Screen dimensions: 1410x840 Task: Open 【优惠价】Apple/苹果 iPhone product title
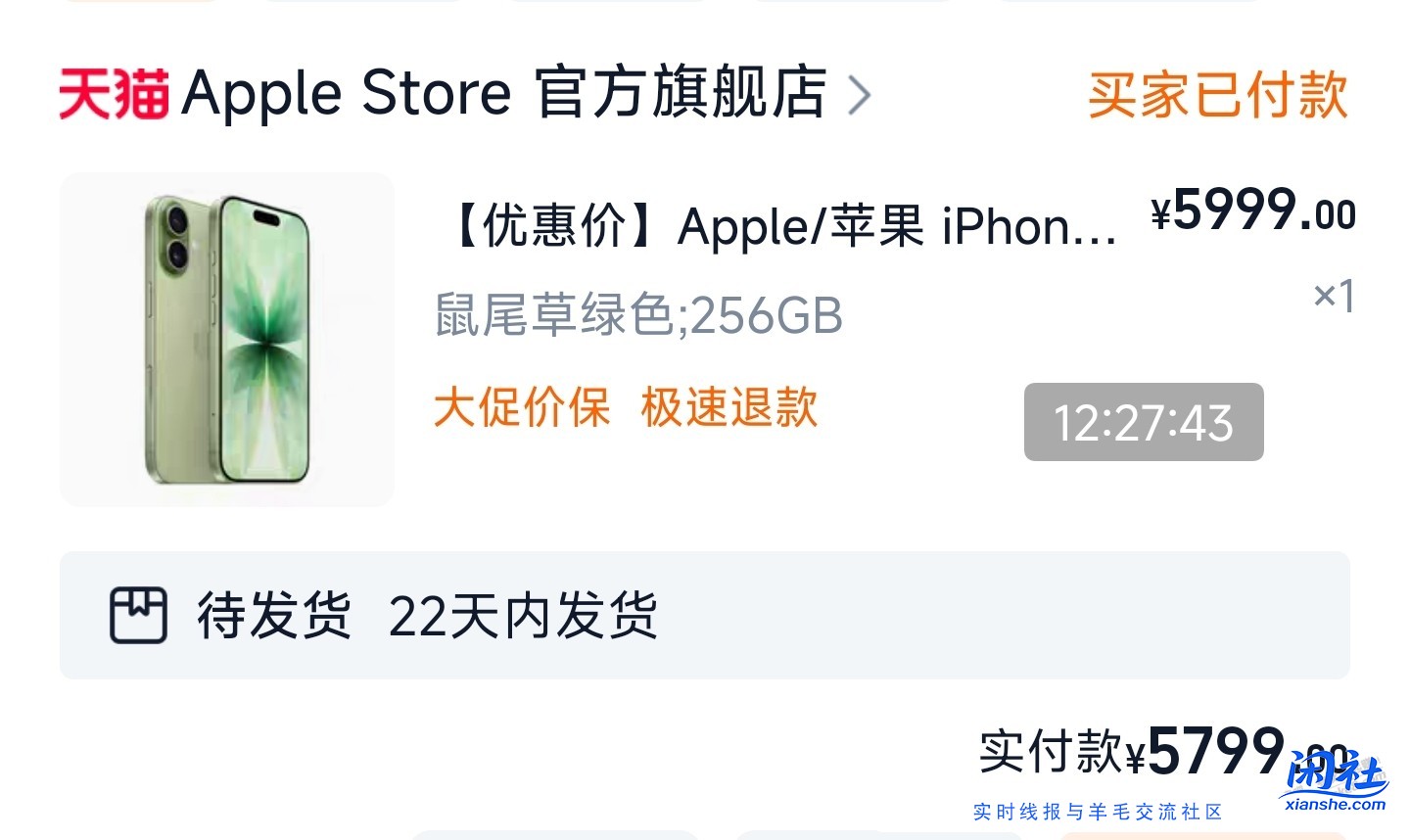780,226
